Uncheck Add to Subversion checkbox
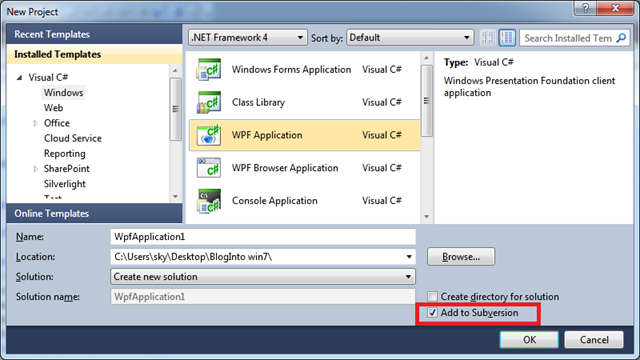 coord(432,313)
